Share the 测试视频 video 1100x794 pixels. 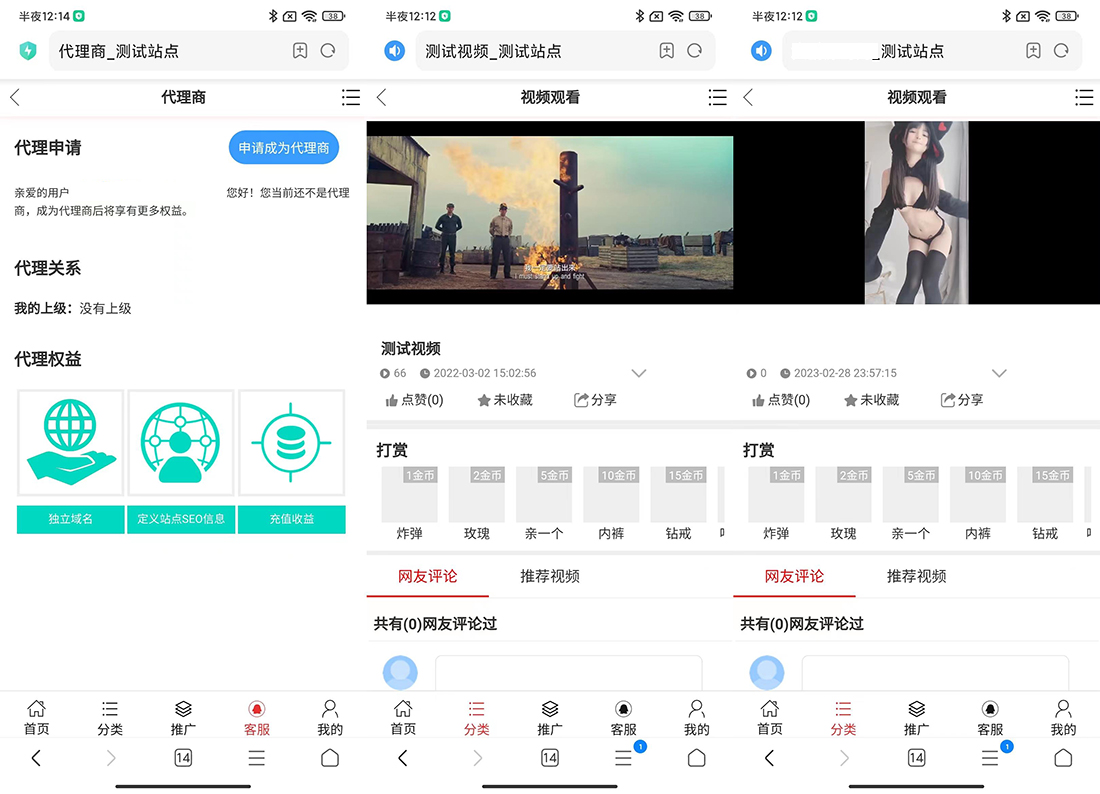click(595, 400)
